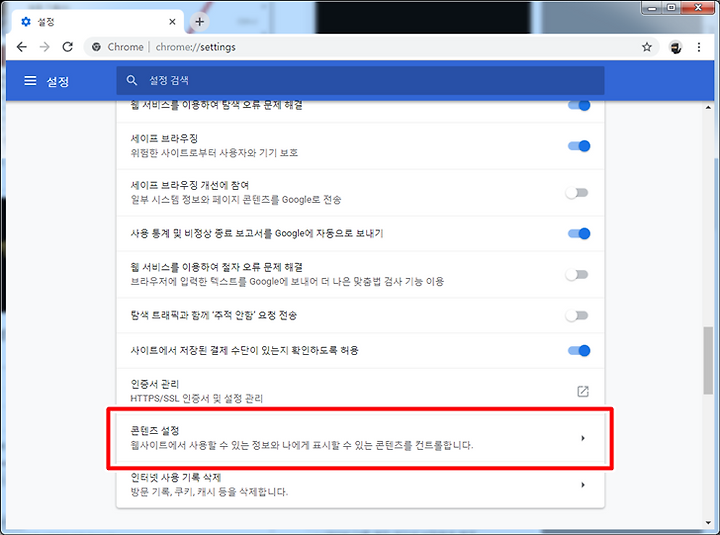This screenshot has width=720, height=535.
Task: Bookmark this page with the star icon
Action: click(647, 47)
